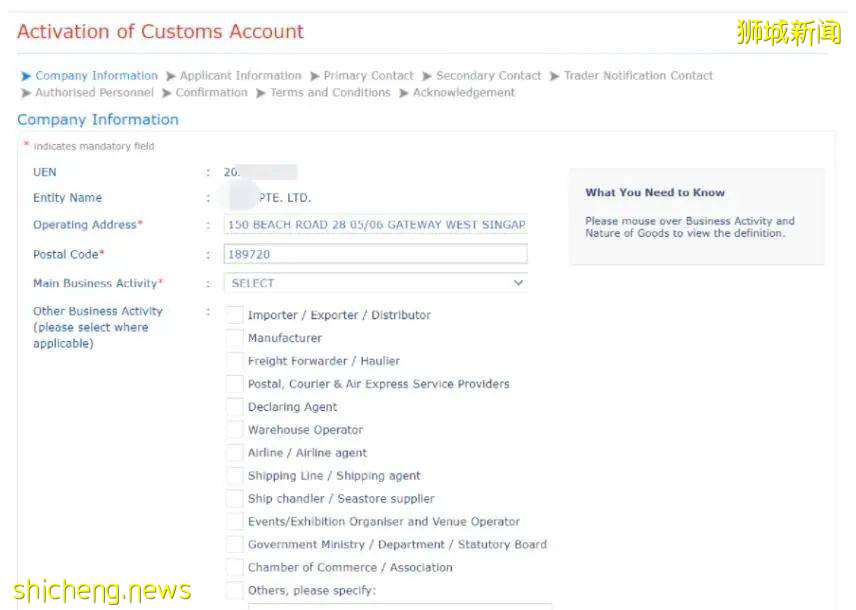Open Trader Notification Contact step

(638, 75)
